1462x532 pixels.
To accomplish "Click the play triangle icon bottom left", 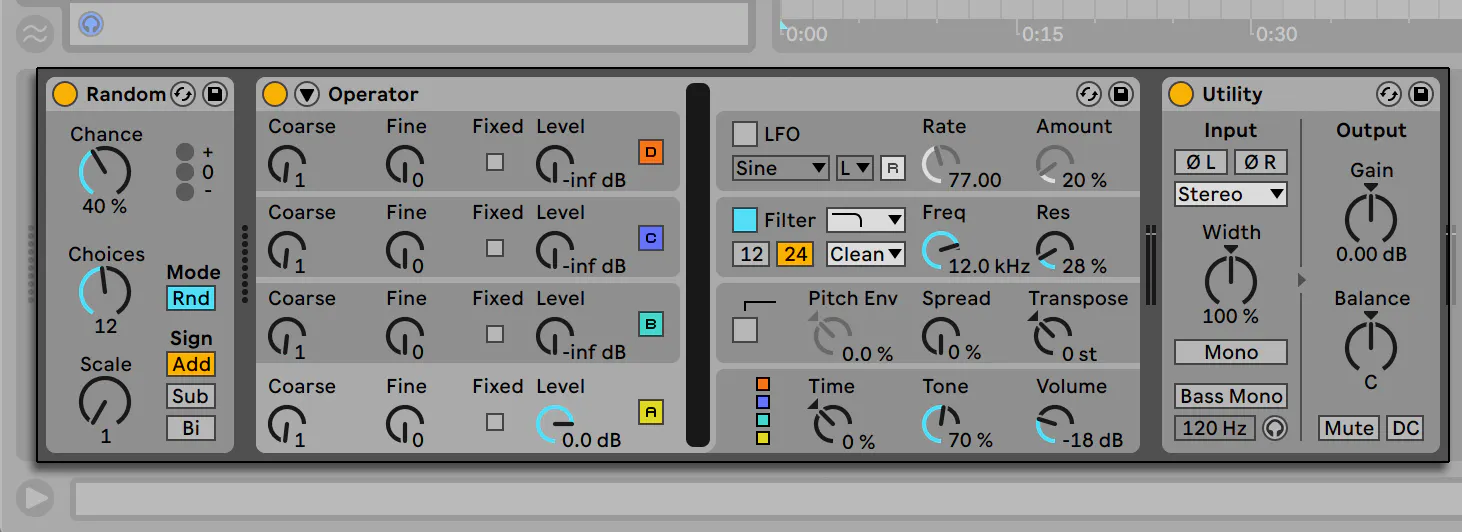I will tap(36, 497).
